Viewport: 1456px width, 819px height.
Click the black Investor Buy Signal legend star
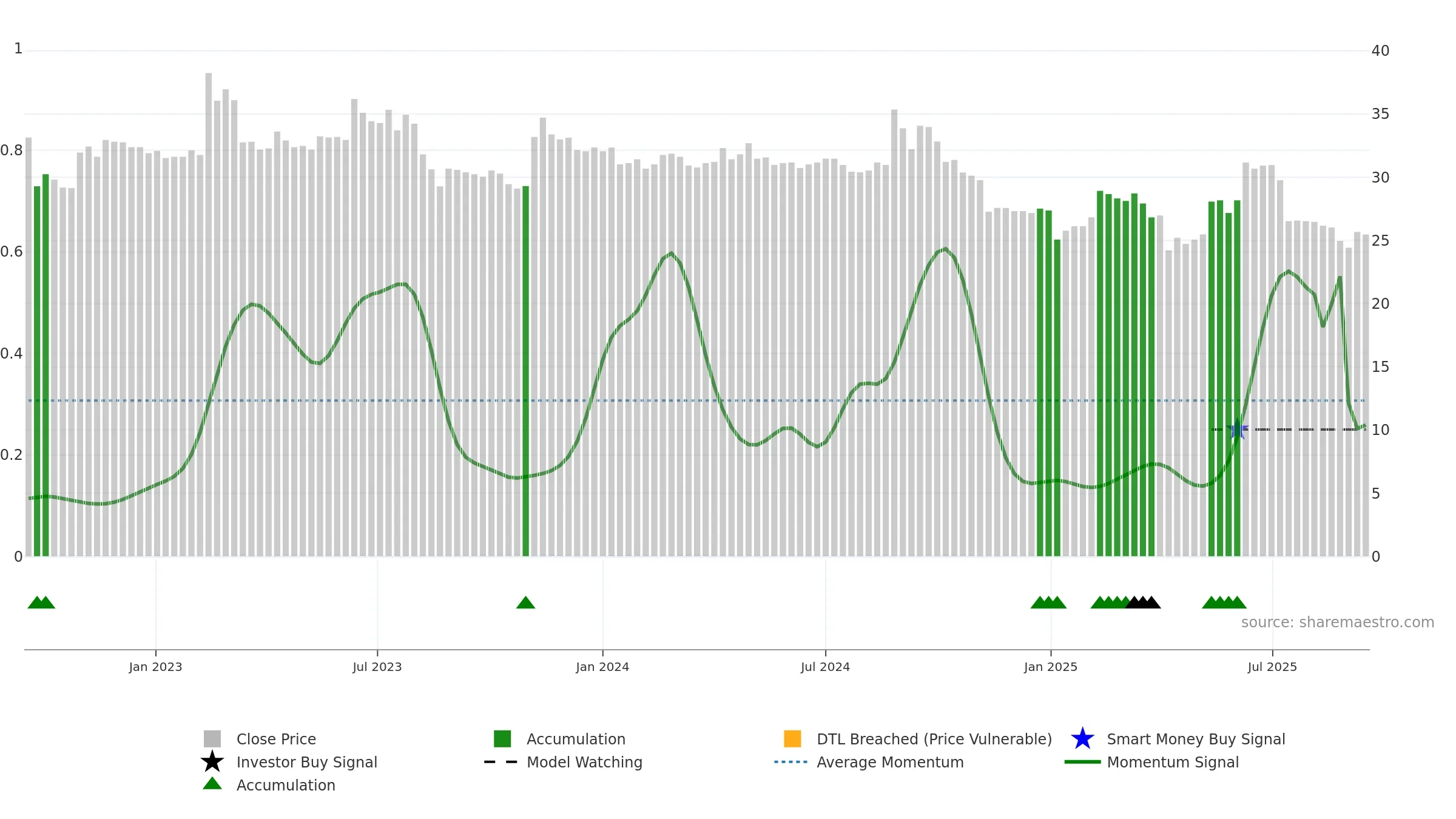tap(212, 761)
